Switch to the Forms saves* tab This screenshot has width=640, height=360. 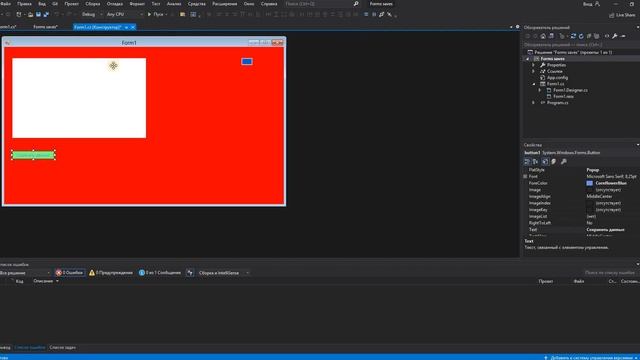point(45,27)
